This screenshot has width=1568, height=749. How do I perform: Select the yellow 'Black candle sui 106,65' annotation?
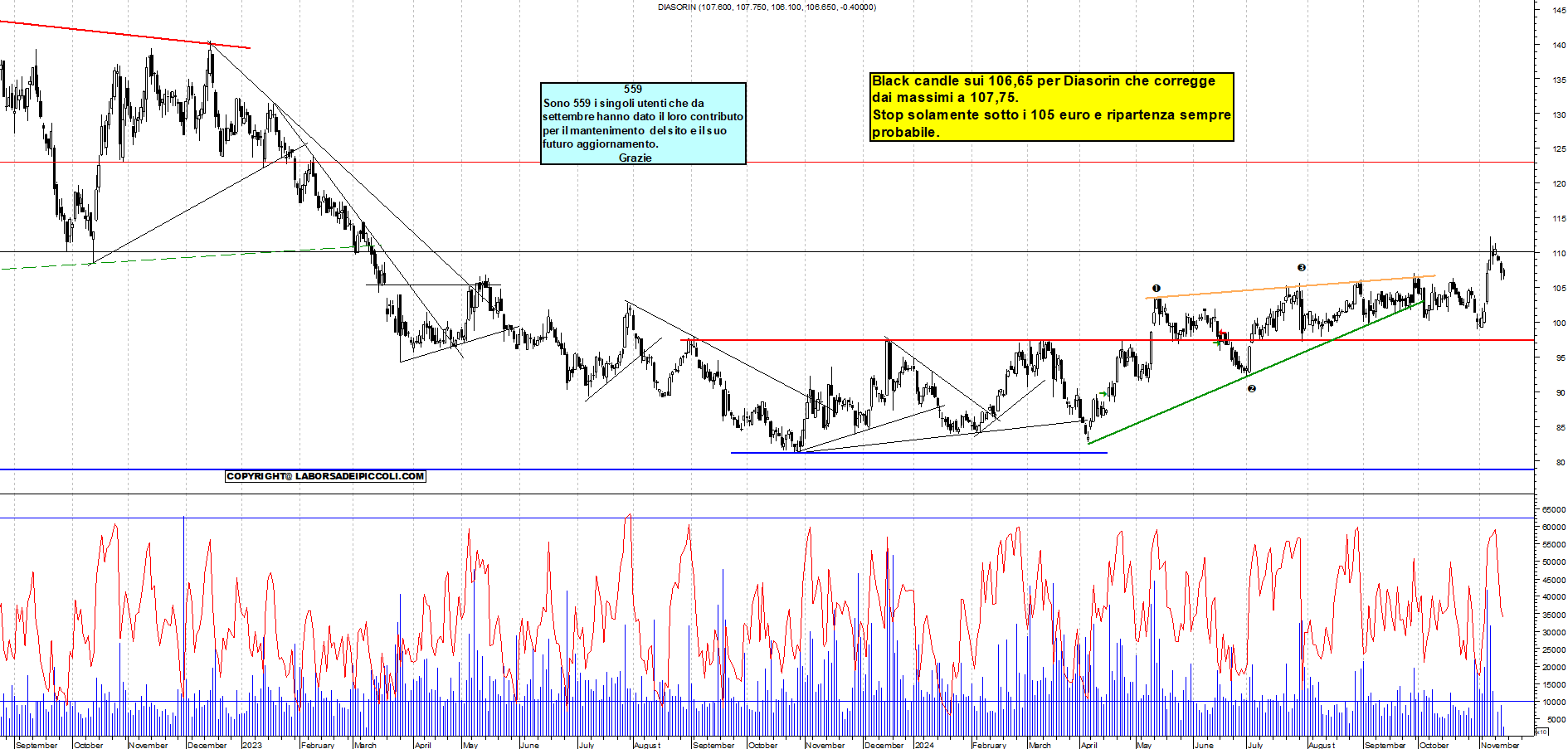pyautogui.click(x=1051, y=106)
